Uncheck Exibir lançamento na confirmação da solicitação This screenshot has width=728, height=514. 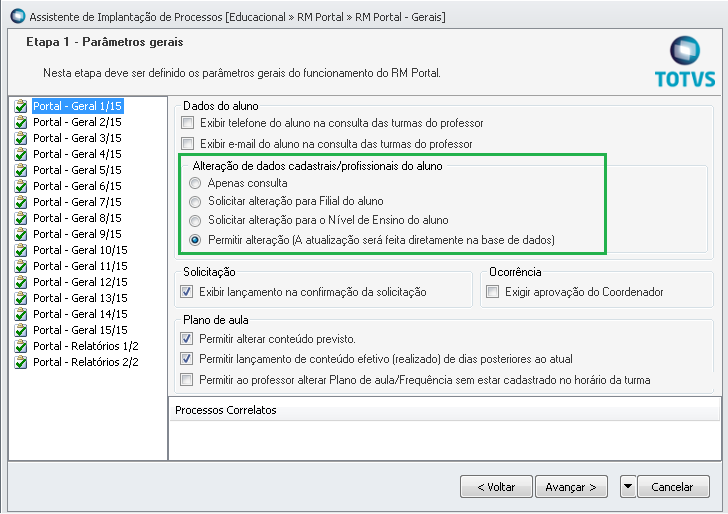(187, 292)
